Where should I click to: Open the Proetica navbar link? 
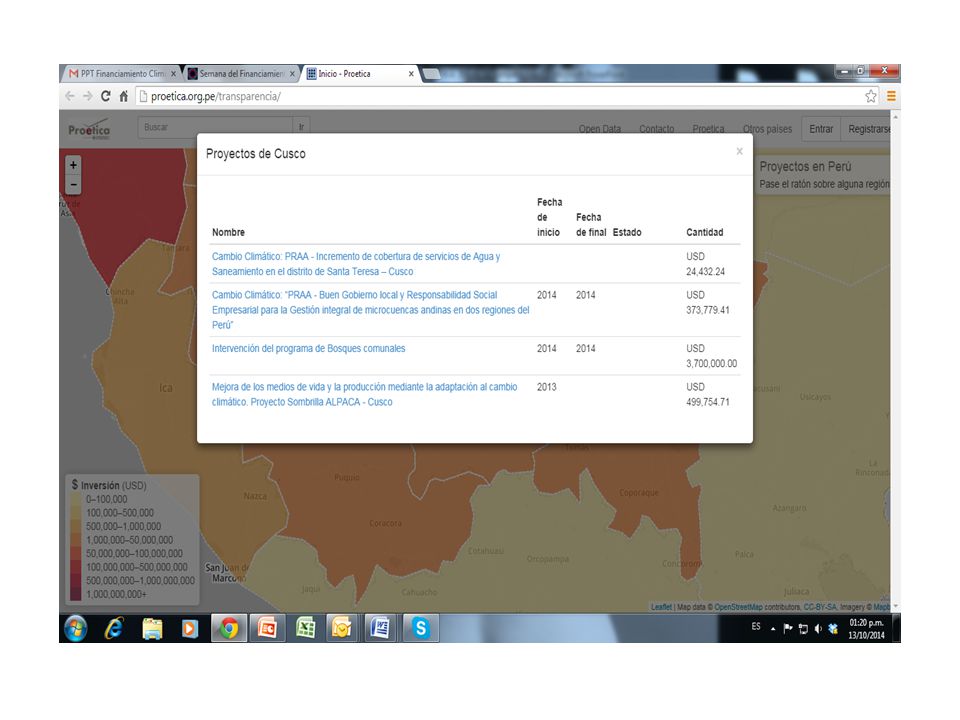[708, 129]
